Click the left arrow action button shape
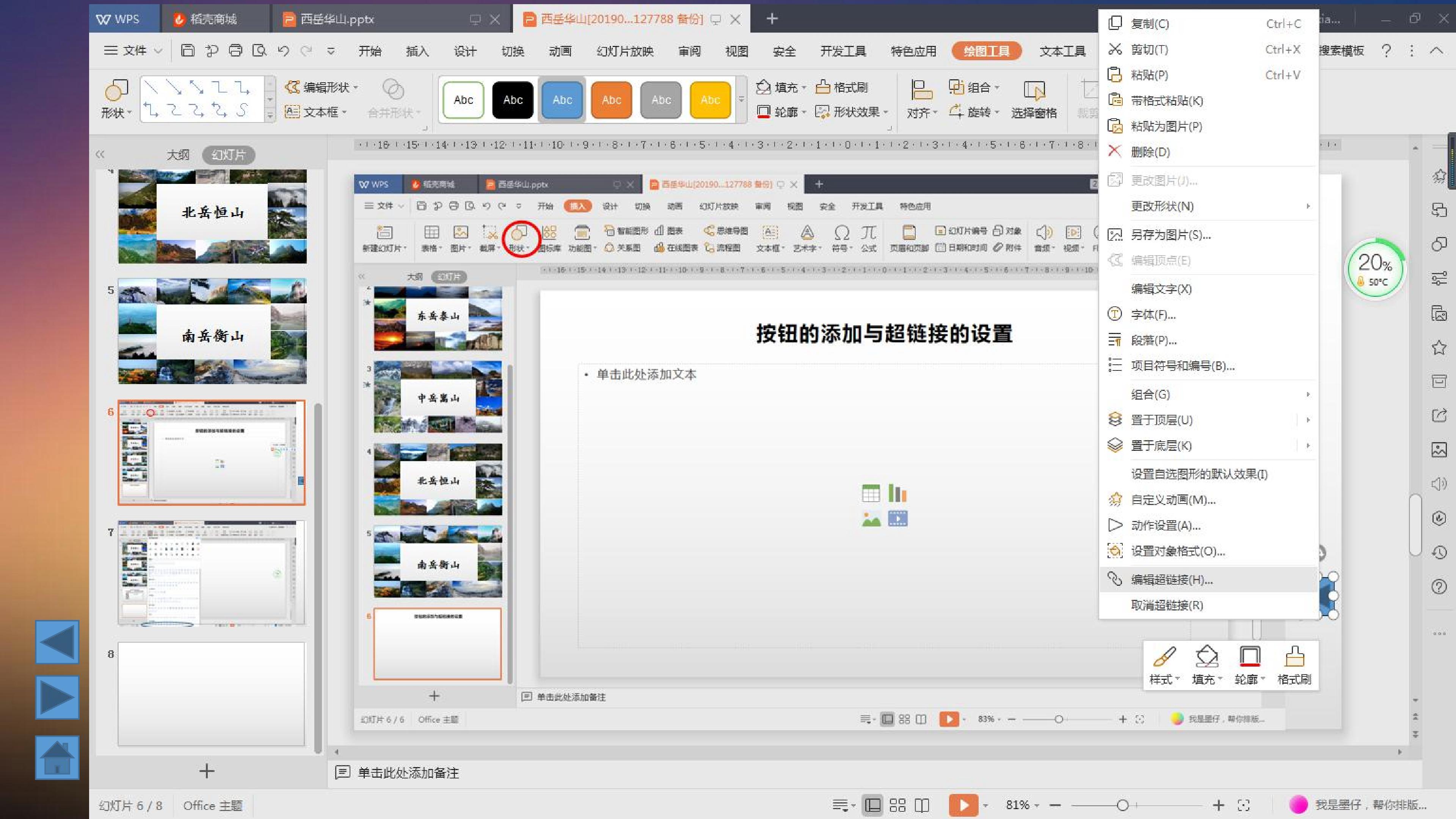The width and height of the screenshot is (1456, 819). pyautogui.click(x=57, y=642)
